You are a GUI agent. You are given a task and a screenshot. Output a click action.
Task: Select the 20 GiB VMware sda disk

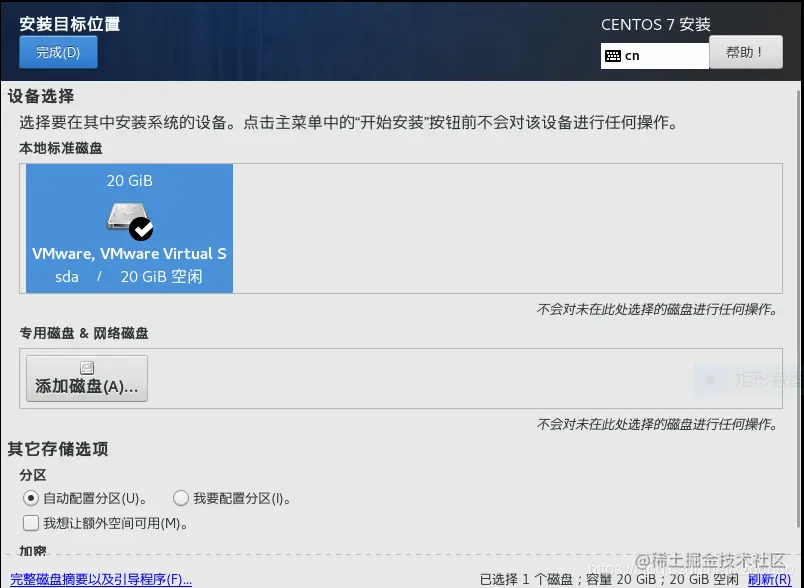(129, 229)
